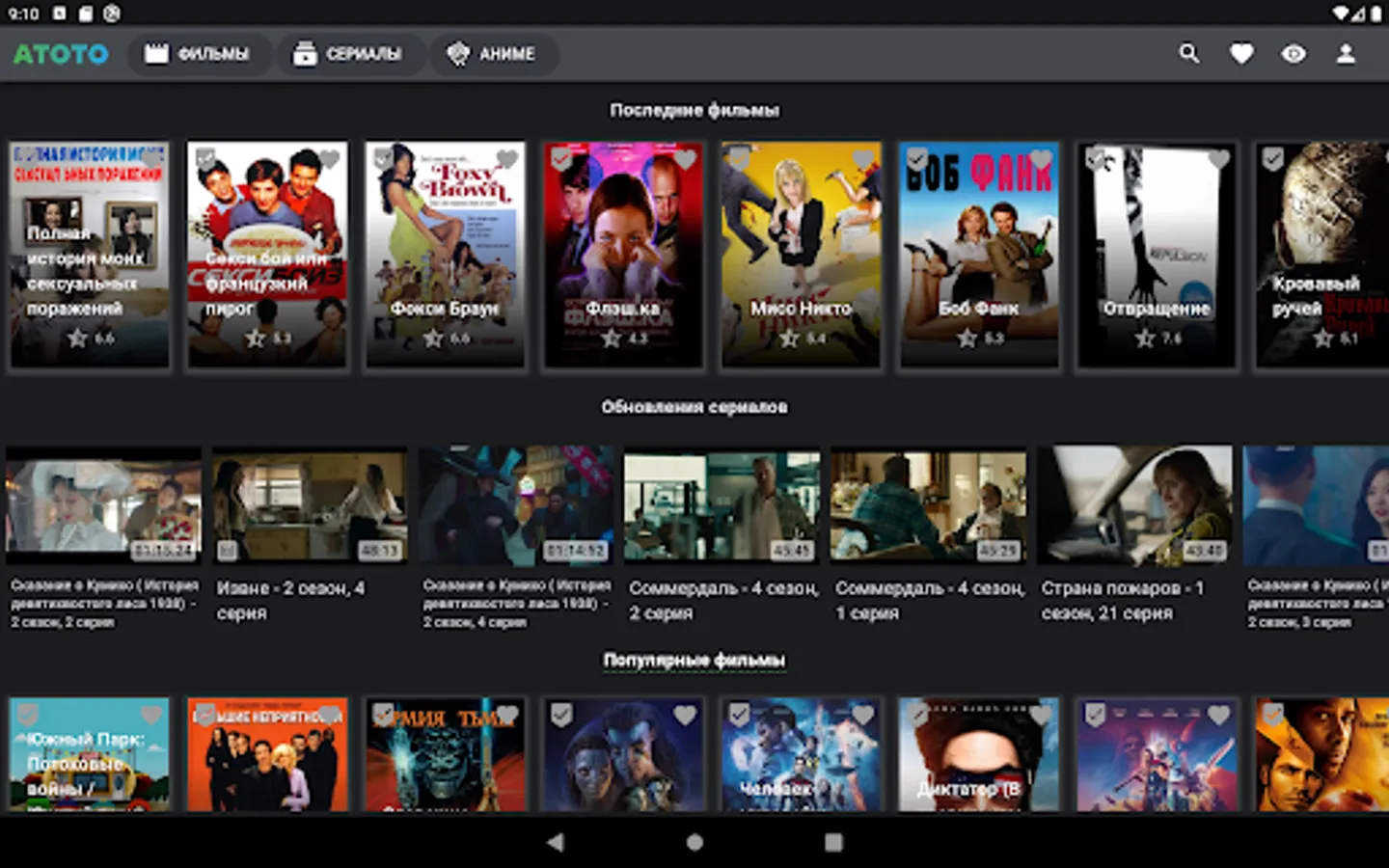Tap the heart on the Человек poster

point(863,715)
